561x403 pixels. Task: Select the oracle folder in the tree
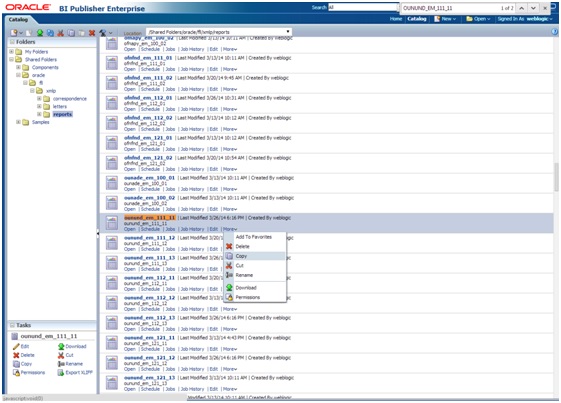pyautogui.click(x=38, y=75)
